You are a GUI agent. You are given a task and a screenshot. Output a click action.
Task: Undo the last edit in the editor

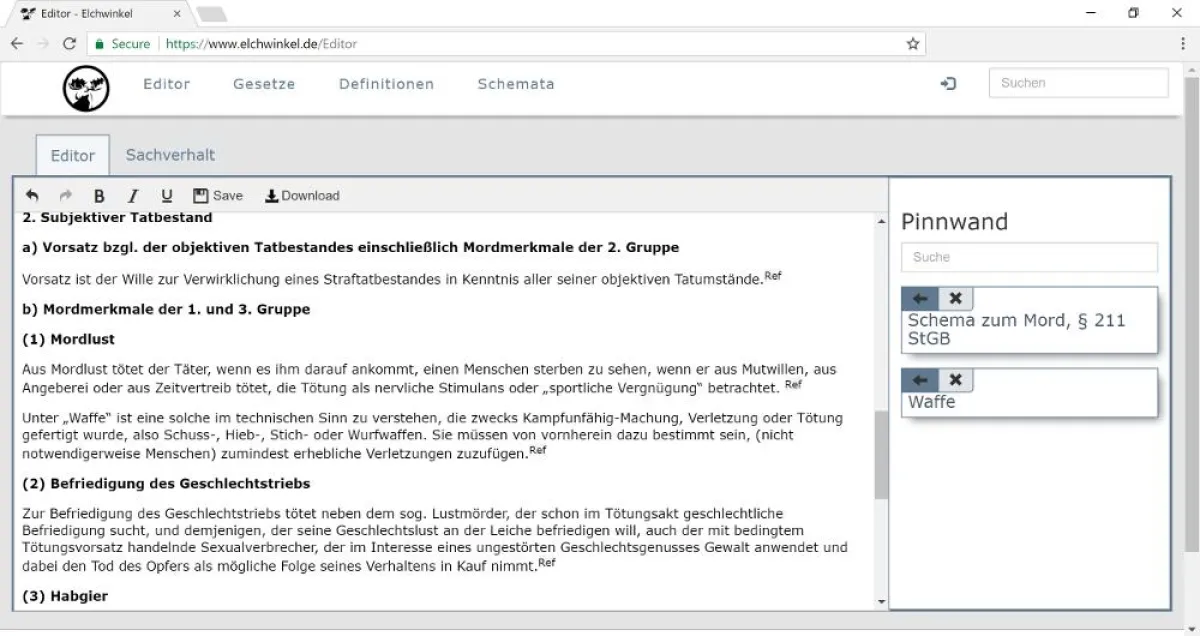point(30,195)
